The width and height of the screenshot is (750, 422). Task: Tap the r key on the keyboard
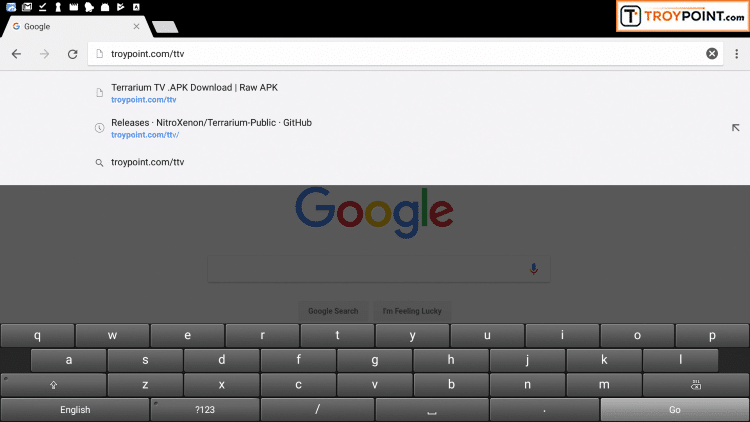click(263, 335)
